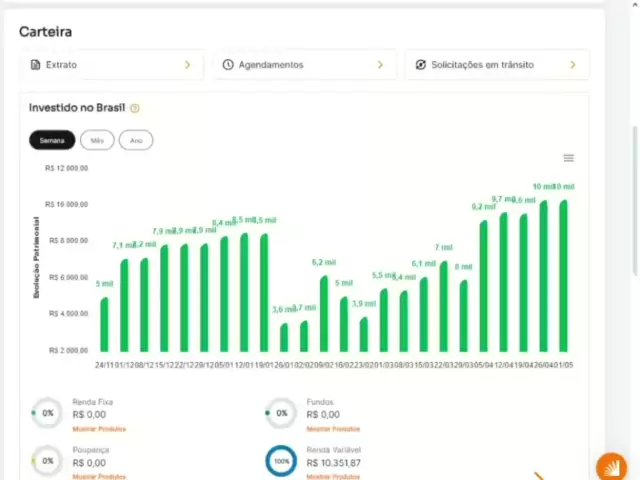Screen dimensions: 640x480
Task: Click Mostrar Produtos under Renda Fixa
Action: point(99,428)
